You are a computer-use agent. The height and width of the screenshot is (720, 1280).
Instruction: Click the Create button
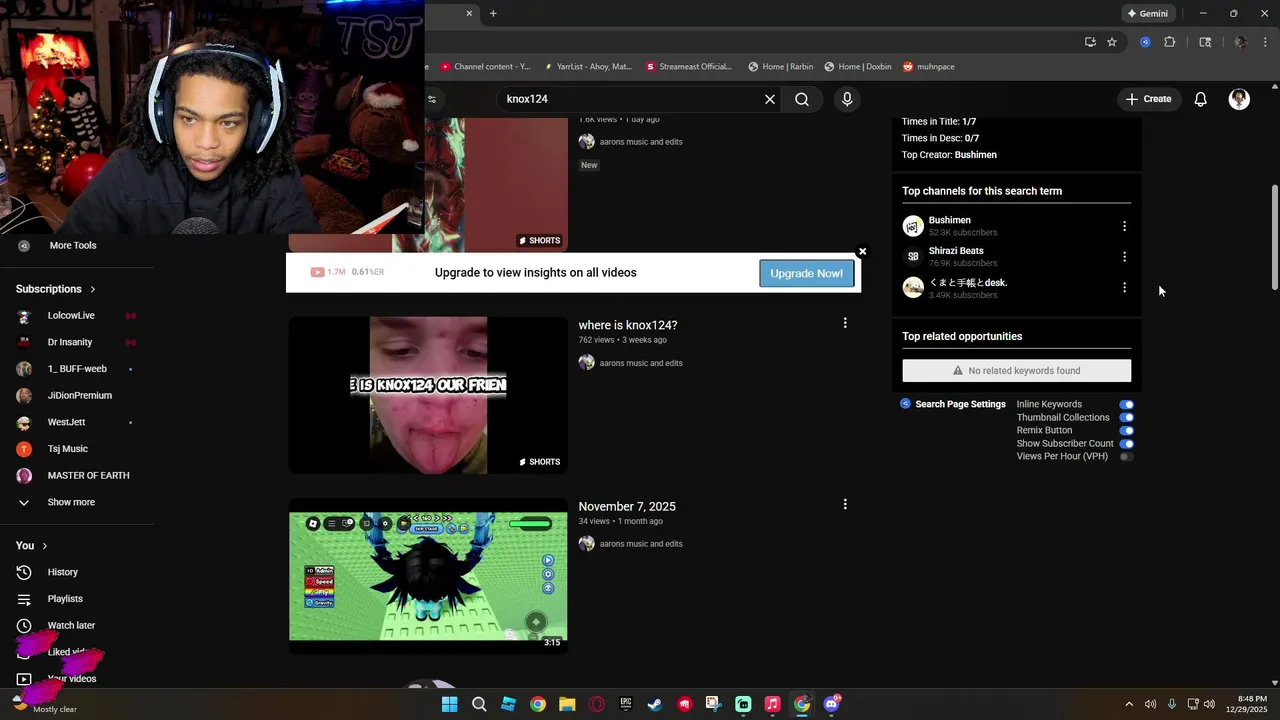1148,99
